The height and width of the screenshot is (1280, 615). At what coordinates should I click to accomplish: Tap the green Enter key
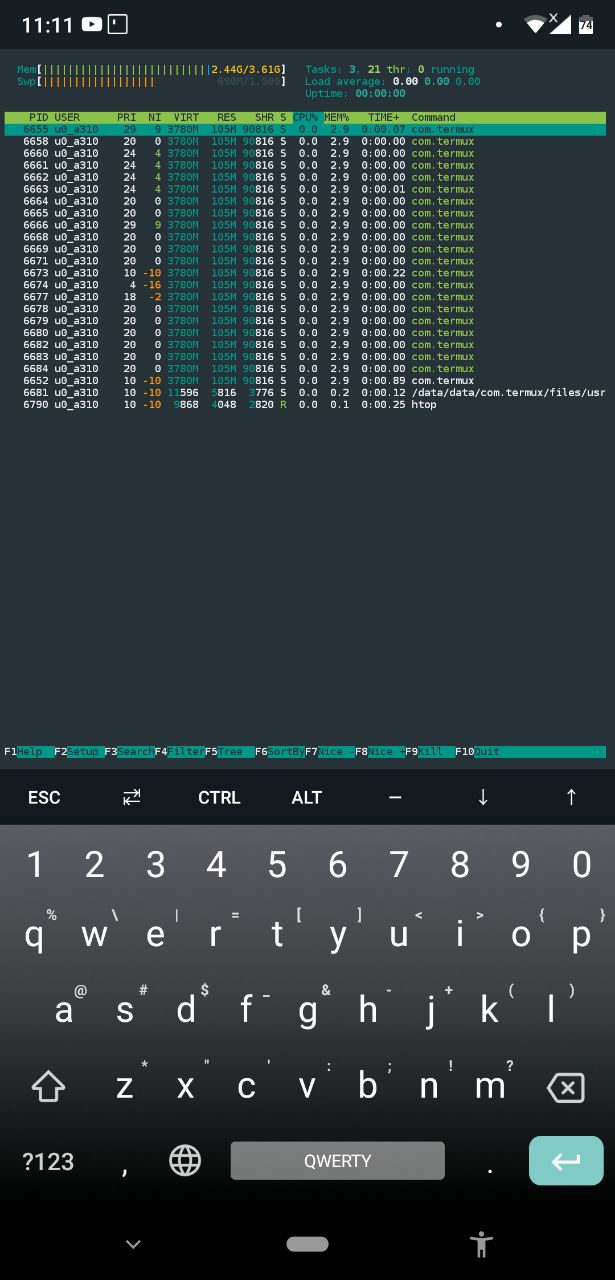point(566,1161)
